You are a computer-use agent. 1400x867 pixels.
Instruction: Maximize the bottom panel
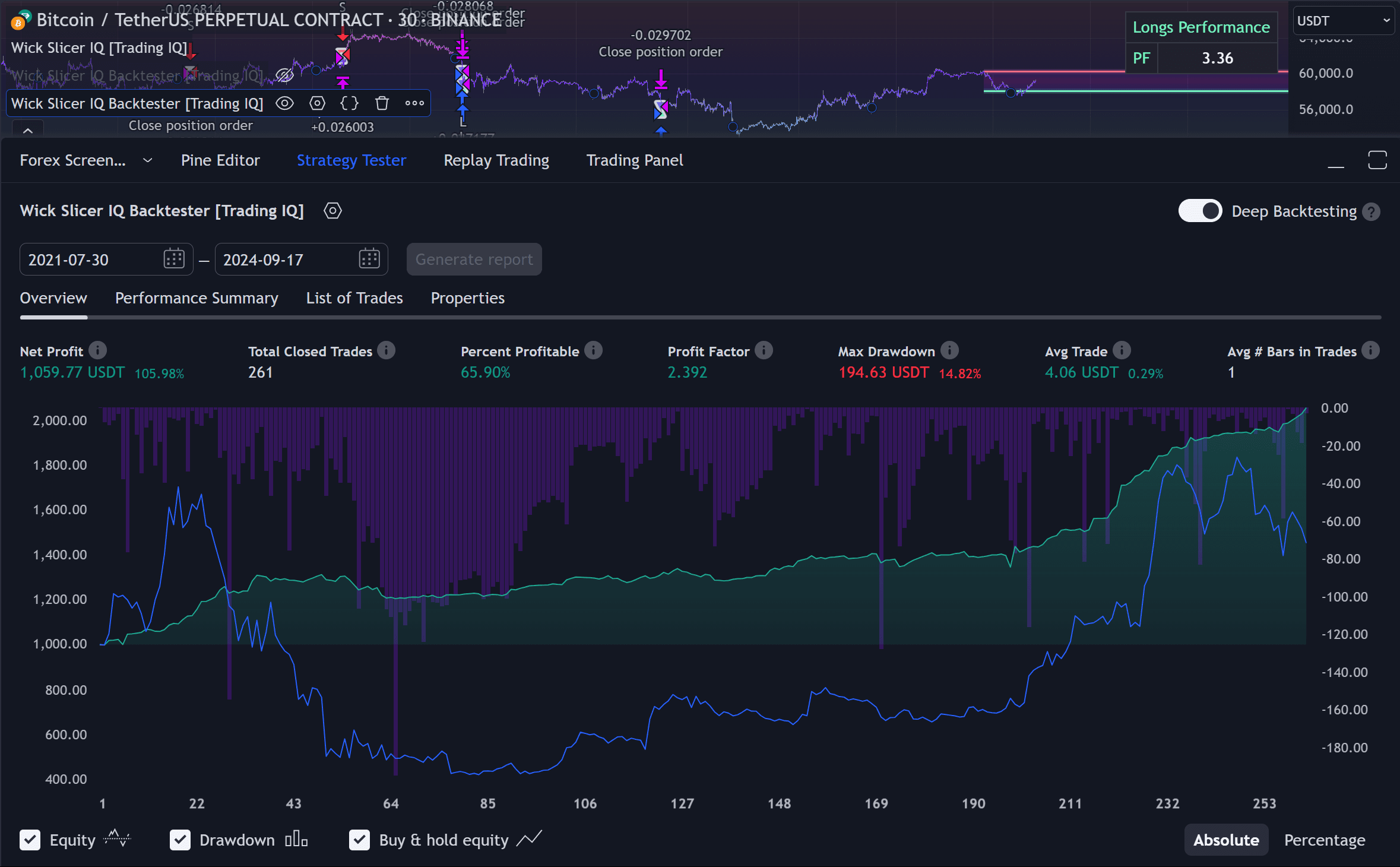[1377, 160]
